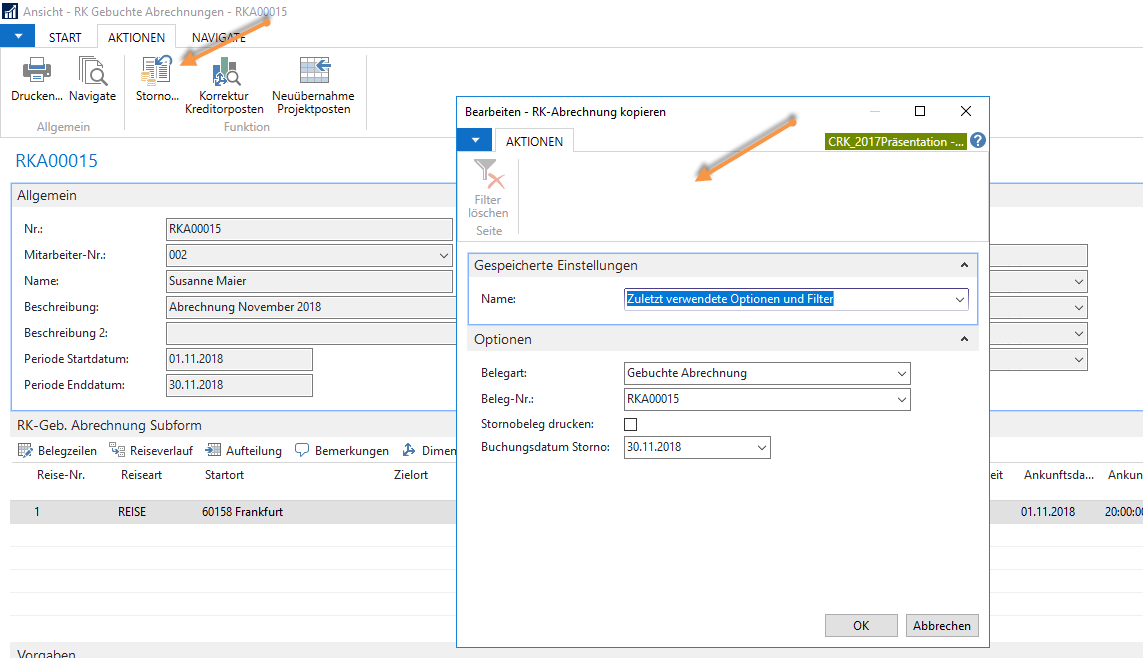Open Reiseverlauf in the subform
Viewport: 1143px width, 658px height.
(151, 450)
